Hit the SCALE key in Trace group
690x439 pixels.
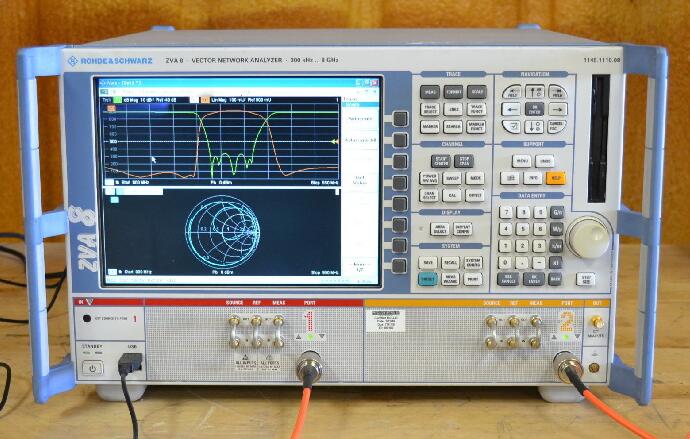coord(476,92)
